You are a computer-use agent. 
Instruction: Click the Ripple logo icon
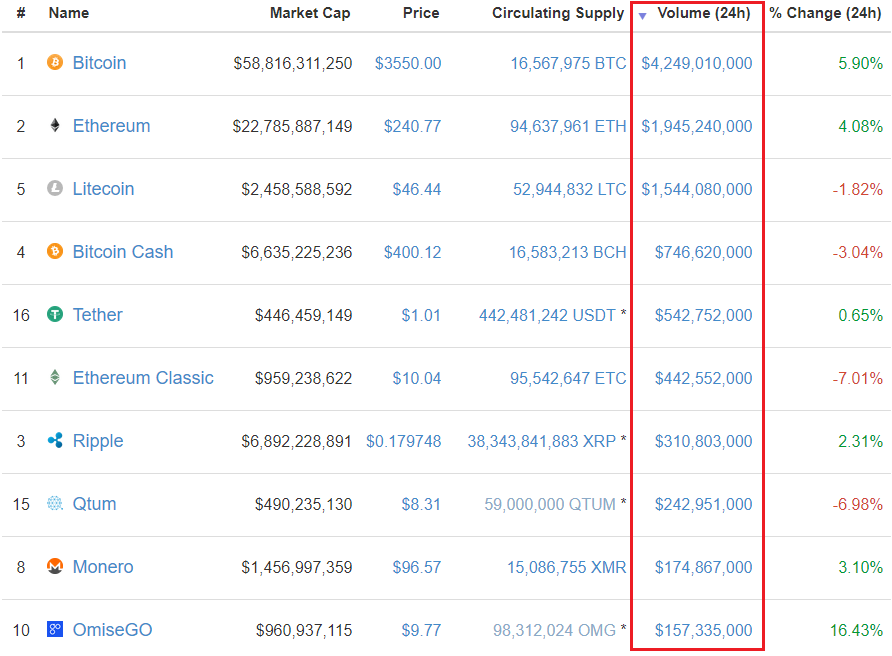(55, 441)
